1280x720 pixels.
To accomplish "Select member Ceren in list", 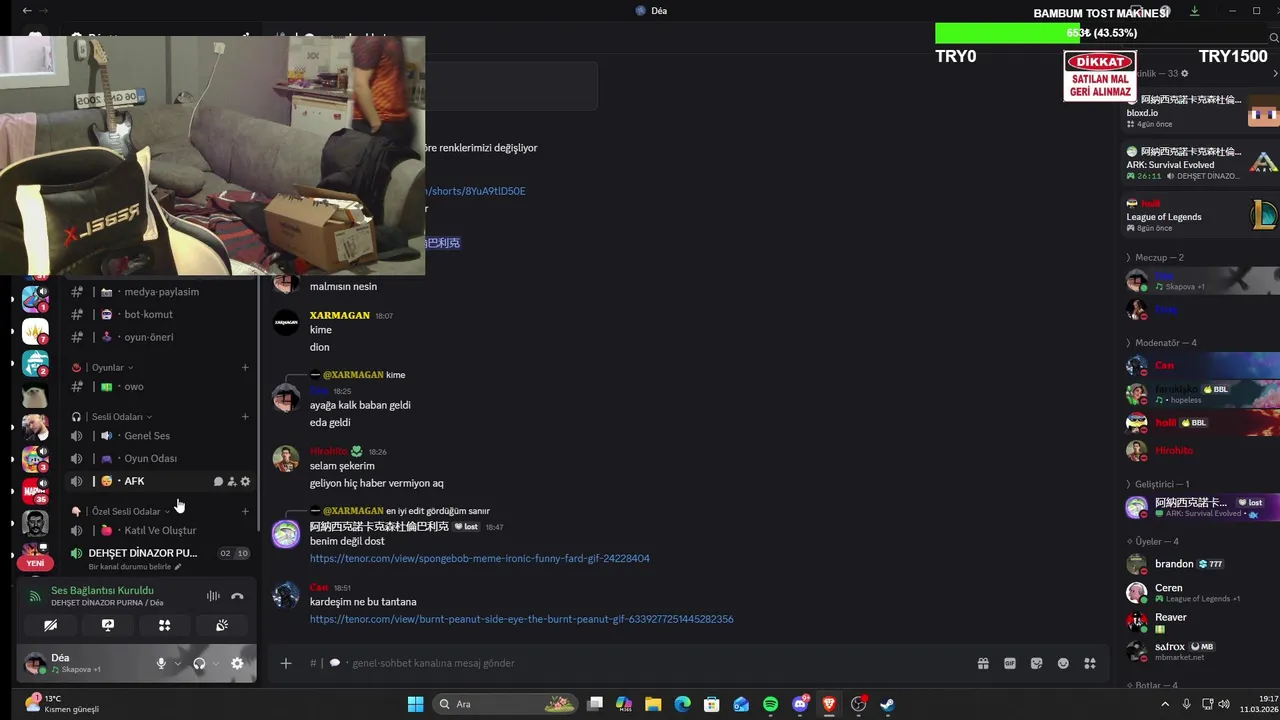I will coord(1200,592).
